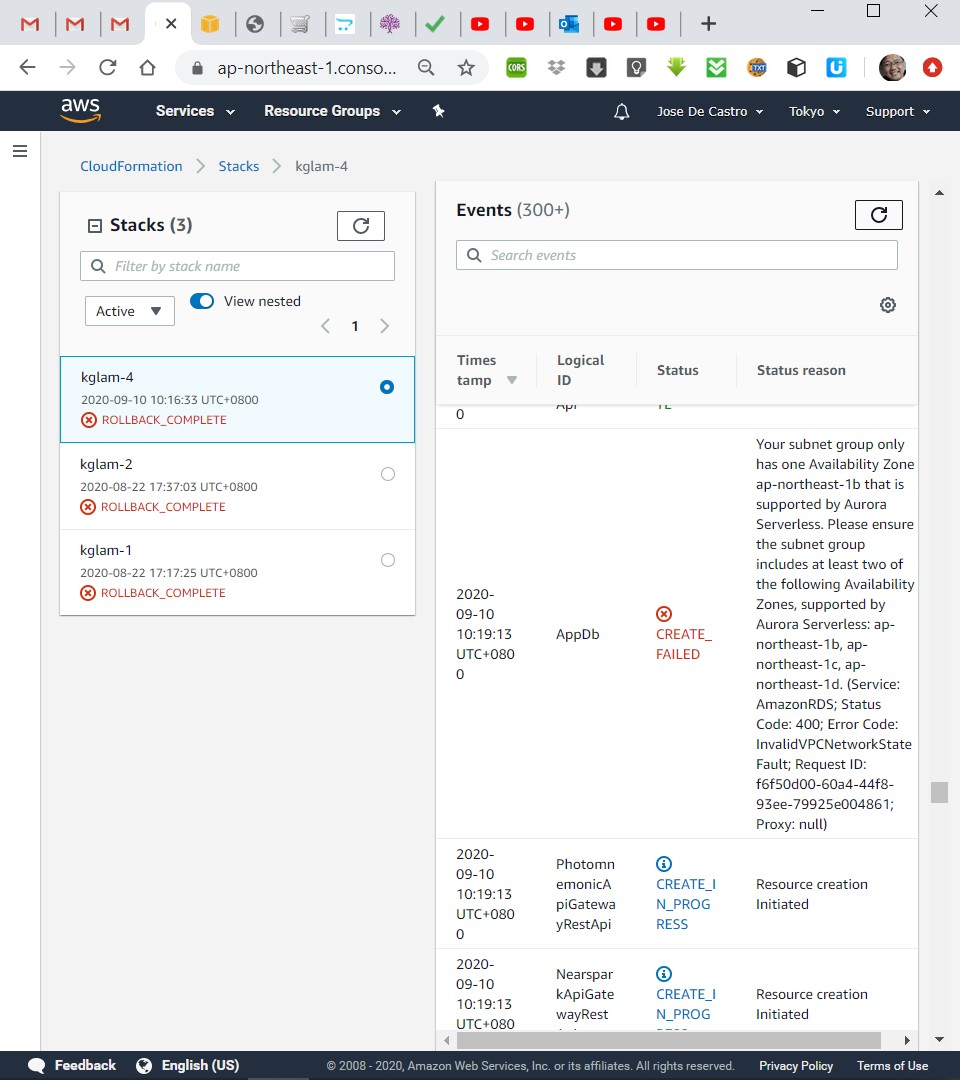Switch to the Outlook browser tab
The image size is (960, 1080).
(569, 25)
